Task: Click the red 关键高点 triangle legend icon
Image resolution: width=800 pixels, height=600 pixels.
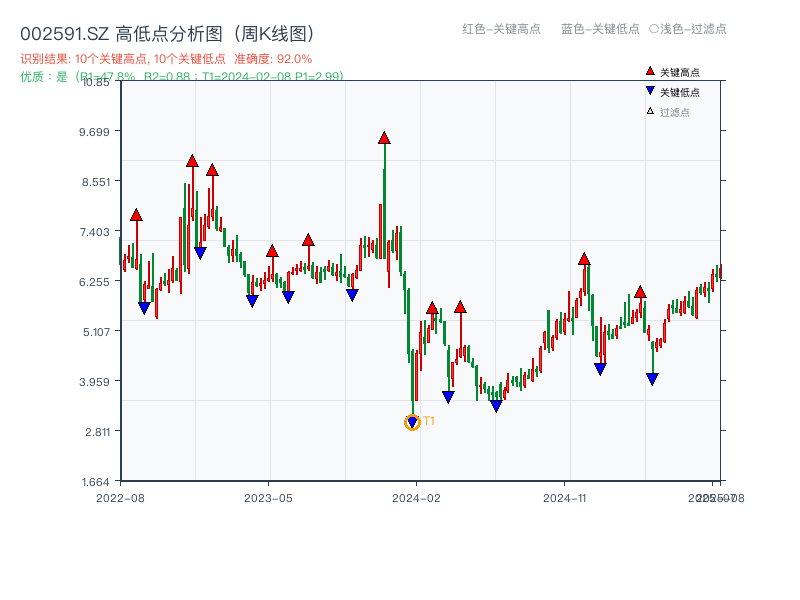Action: (648, 71)
